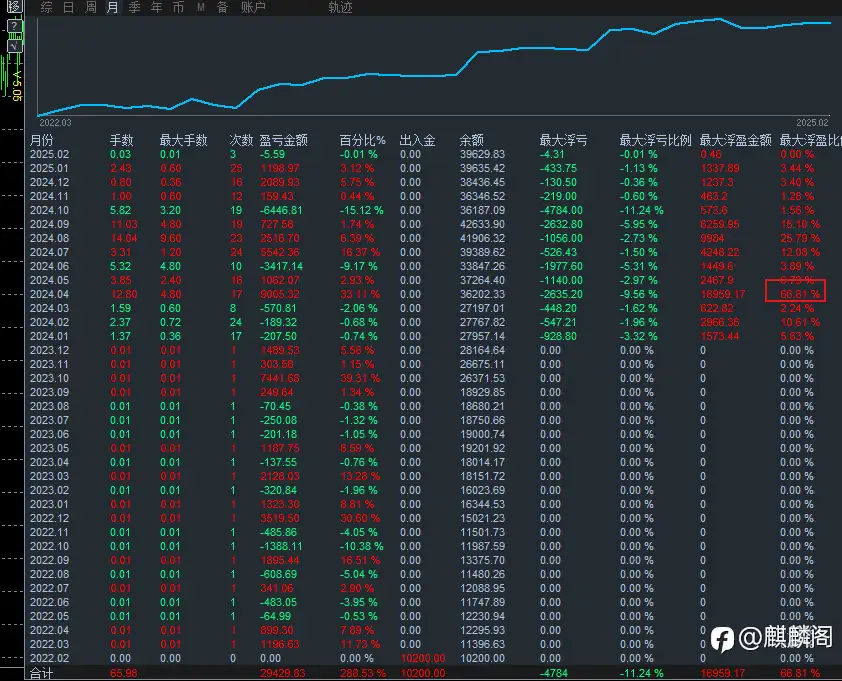Image resolution: width=842 pixels, height=681 pixels.
Task: Select the 月 monthly tab
Action: tap(112, 7)
